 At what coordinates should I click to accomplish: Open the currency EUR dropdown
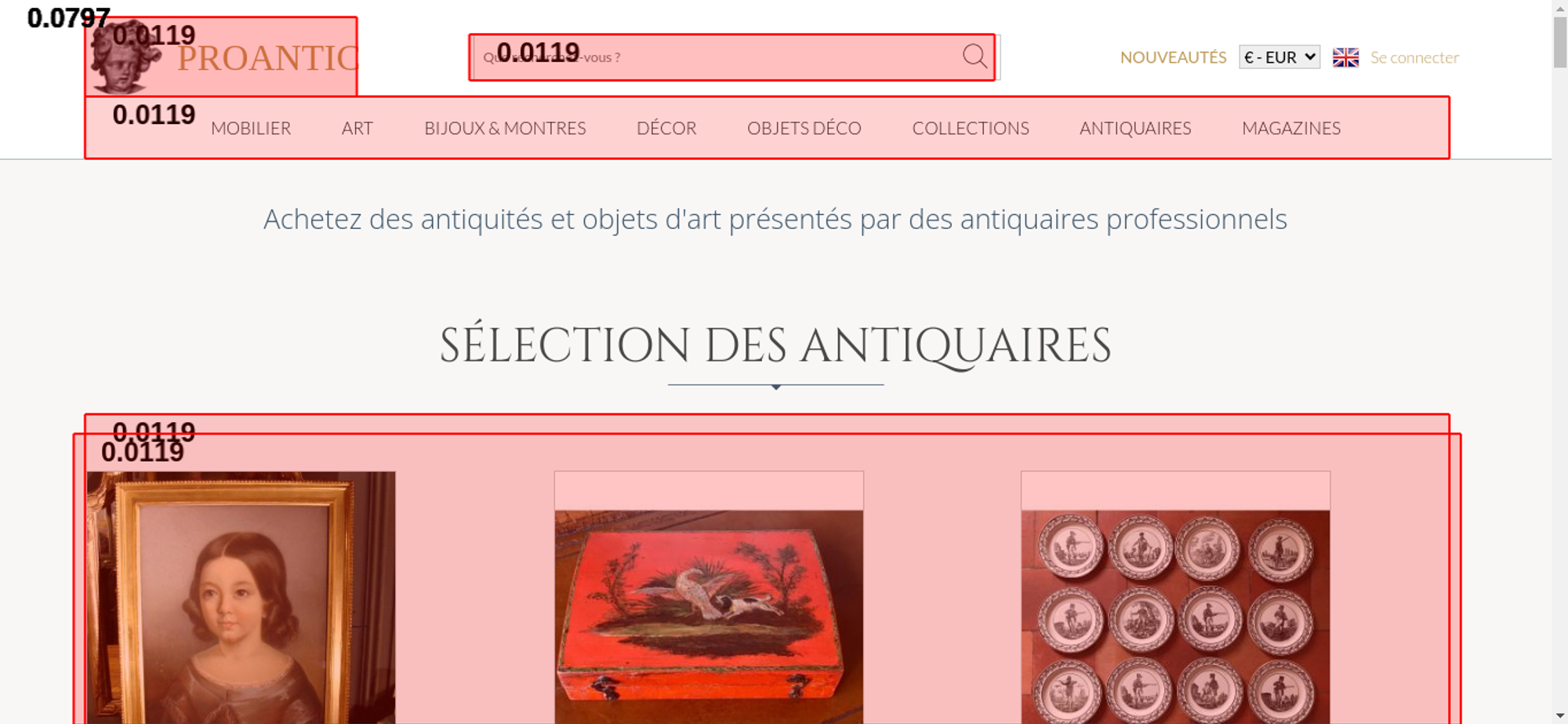pyautogui.click(x=1279, y=57)
